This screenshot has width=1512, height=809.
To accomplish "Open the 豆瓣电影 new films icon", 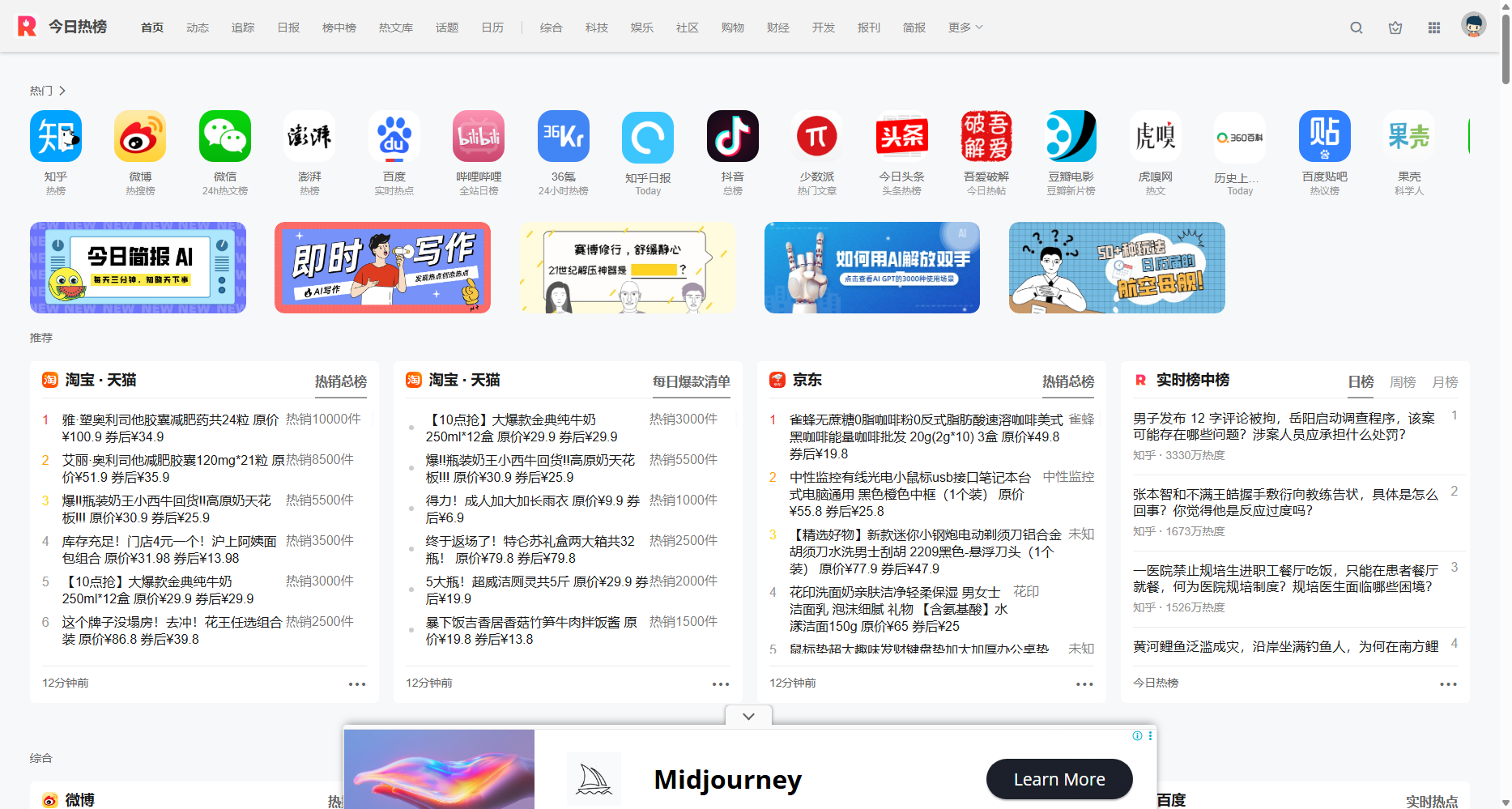I will (x=1071, y=136).
